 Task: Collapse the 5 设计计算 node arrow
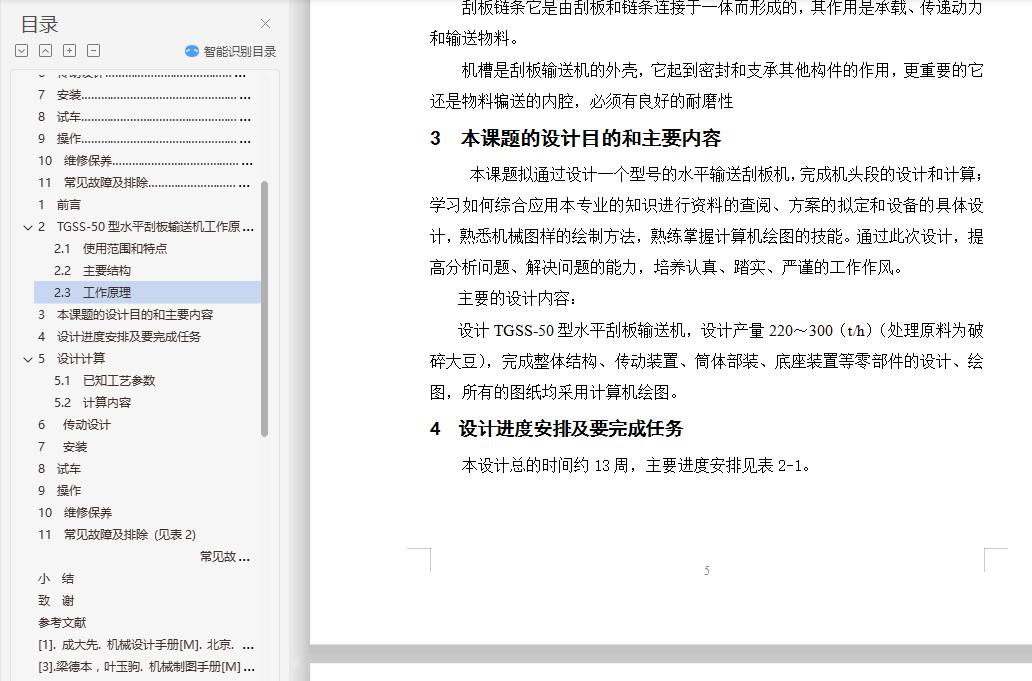(x=28, y=359)
